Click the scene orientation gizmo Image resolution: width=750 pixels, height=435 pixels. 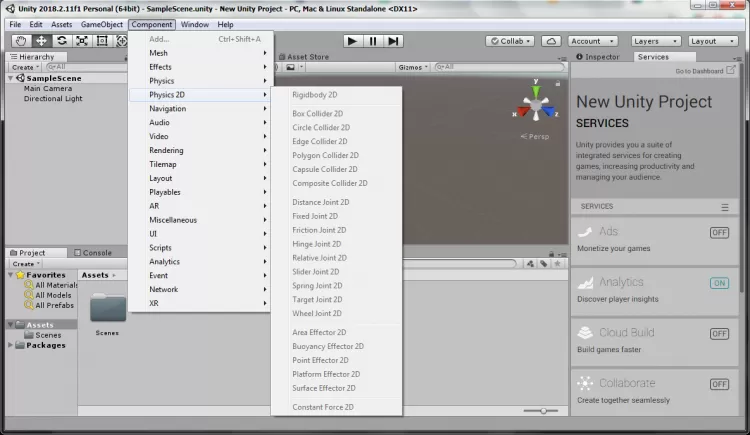tap(536, 103)
